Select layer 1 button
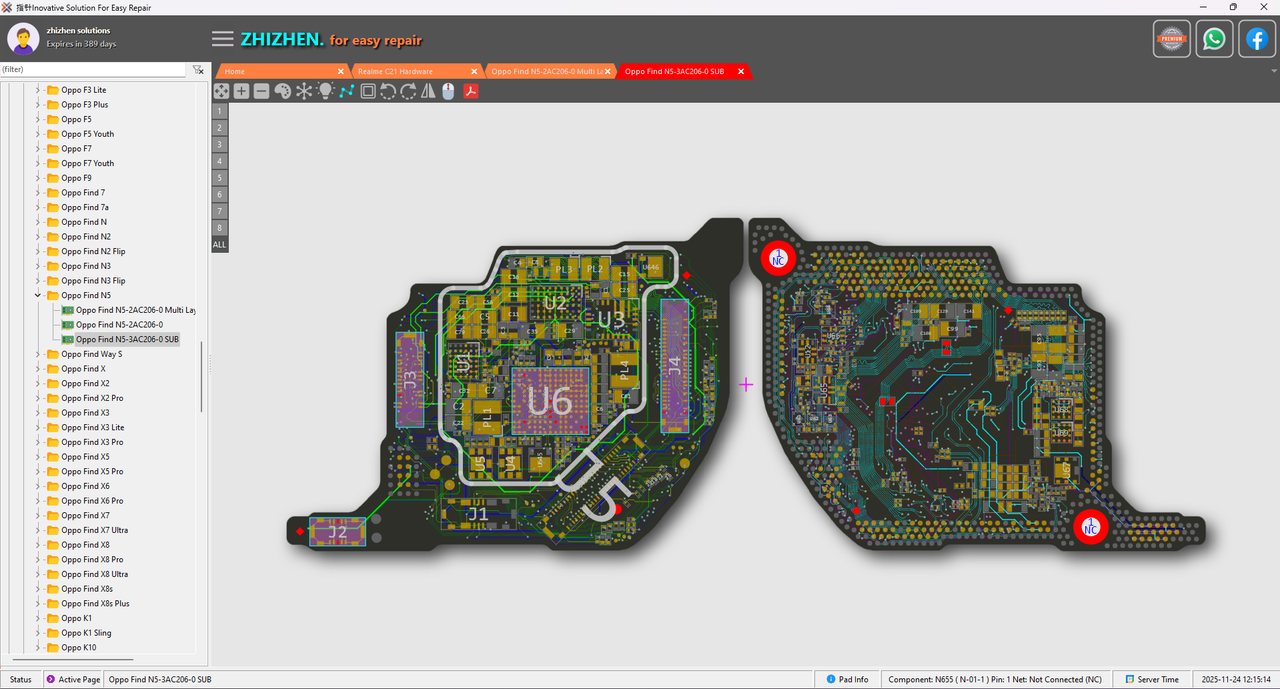Screen dimensions: 1280x689 (220, 110)
